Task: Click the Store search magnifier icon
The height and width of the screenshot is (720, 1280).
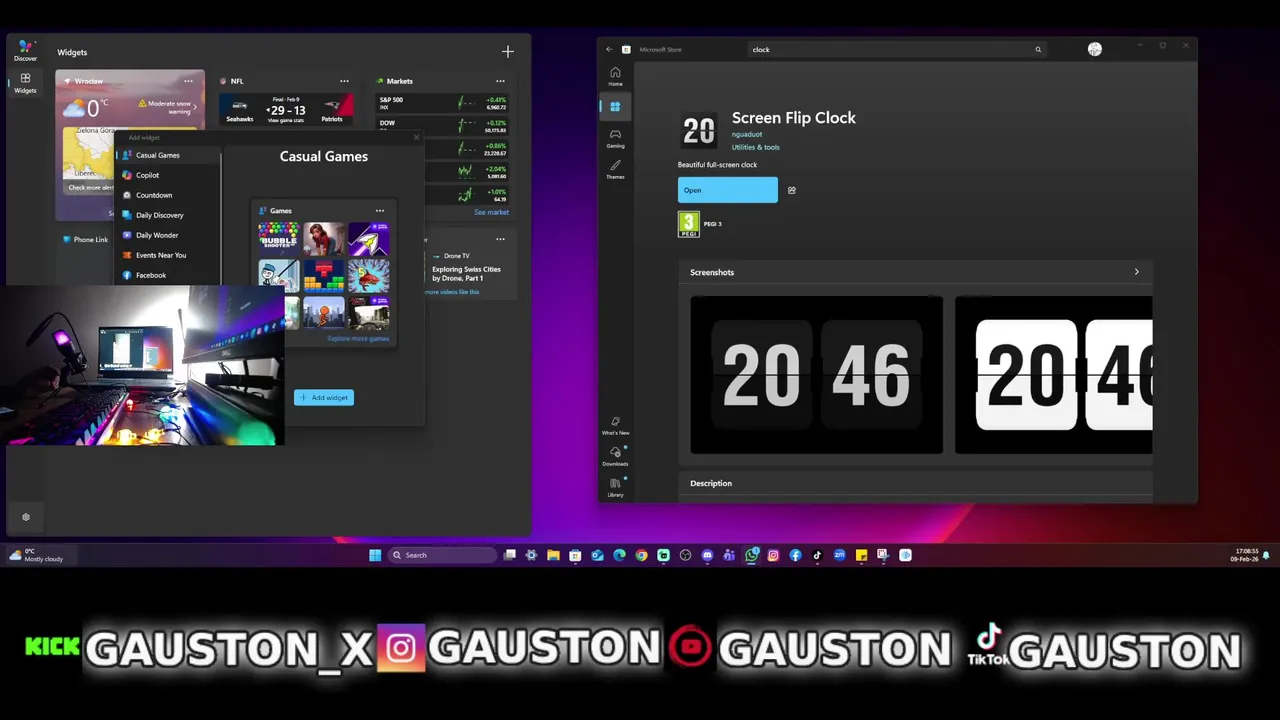Action: [1038, 49]
